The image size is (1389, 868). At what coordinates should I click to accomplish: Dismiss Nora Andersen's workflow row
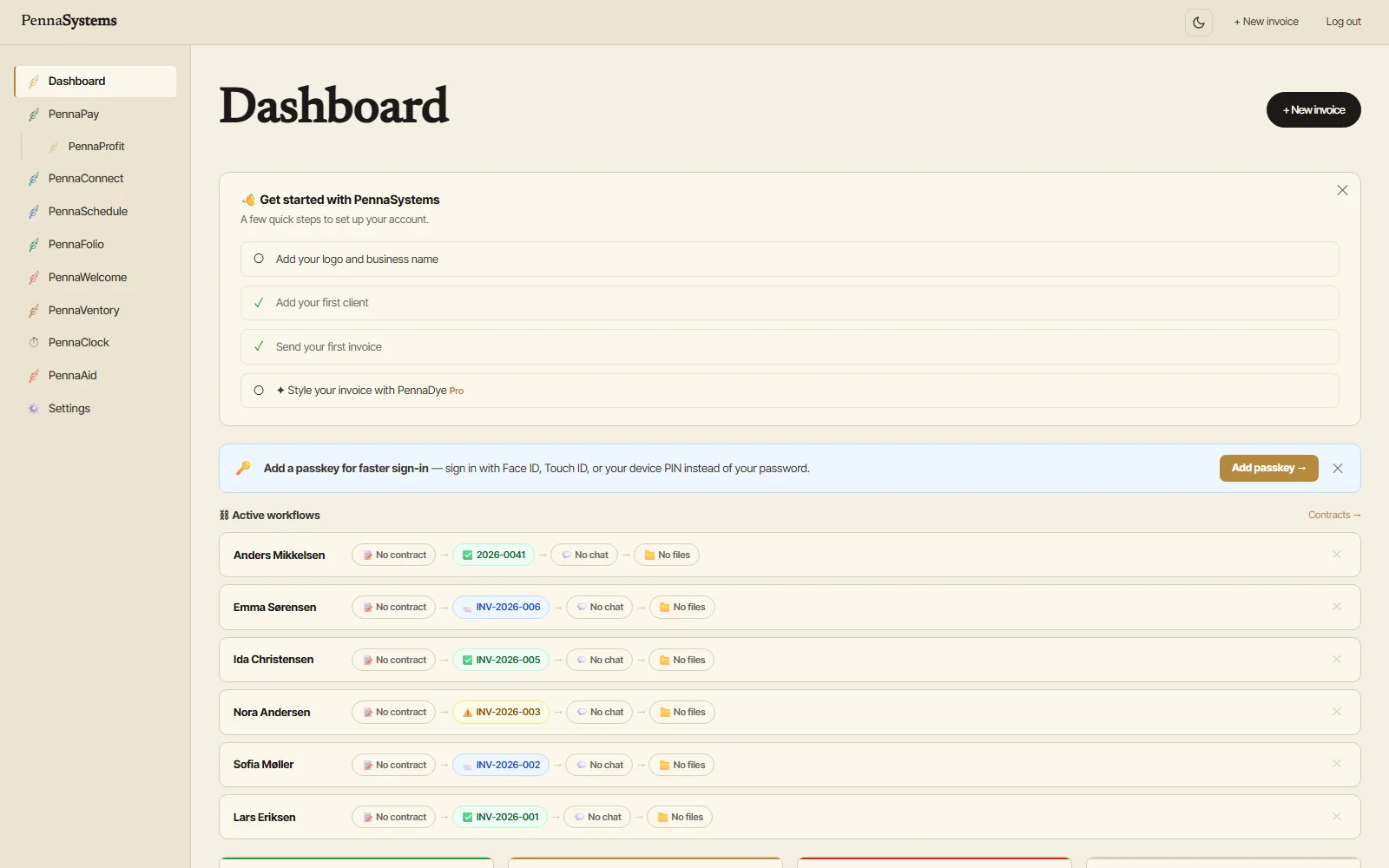[1337, 712]
